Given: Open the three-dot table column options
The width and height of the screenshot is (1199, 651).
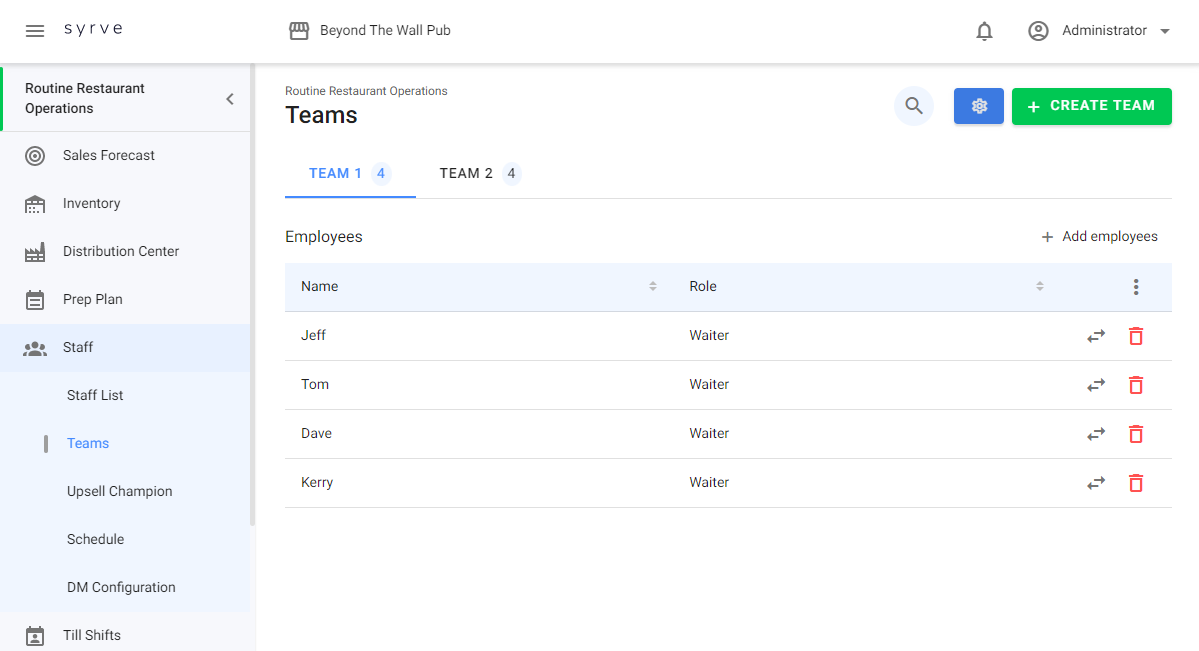Looking at the screenshot, I should pos(1135,287).
